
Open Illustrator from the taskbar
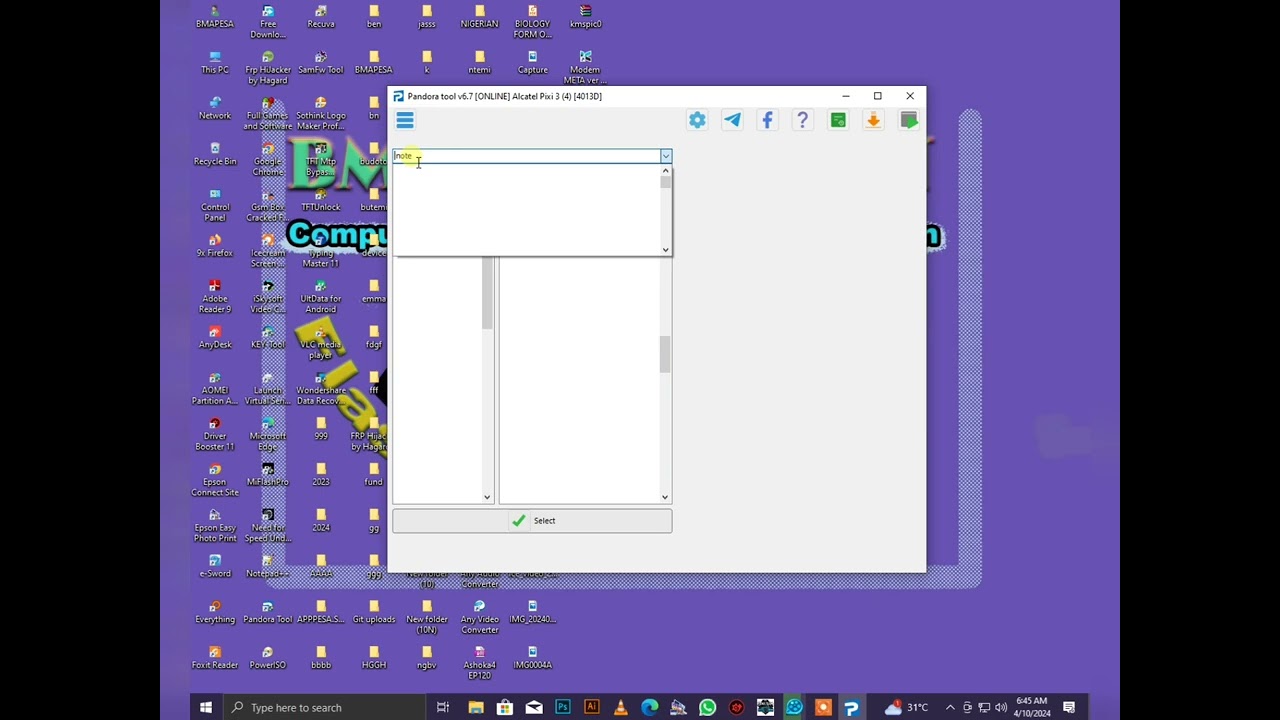(x=592, y=708)
